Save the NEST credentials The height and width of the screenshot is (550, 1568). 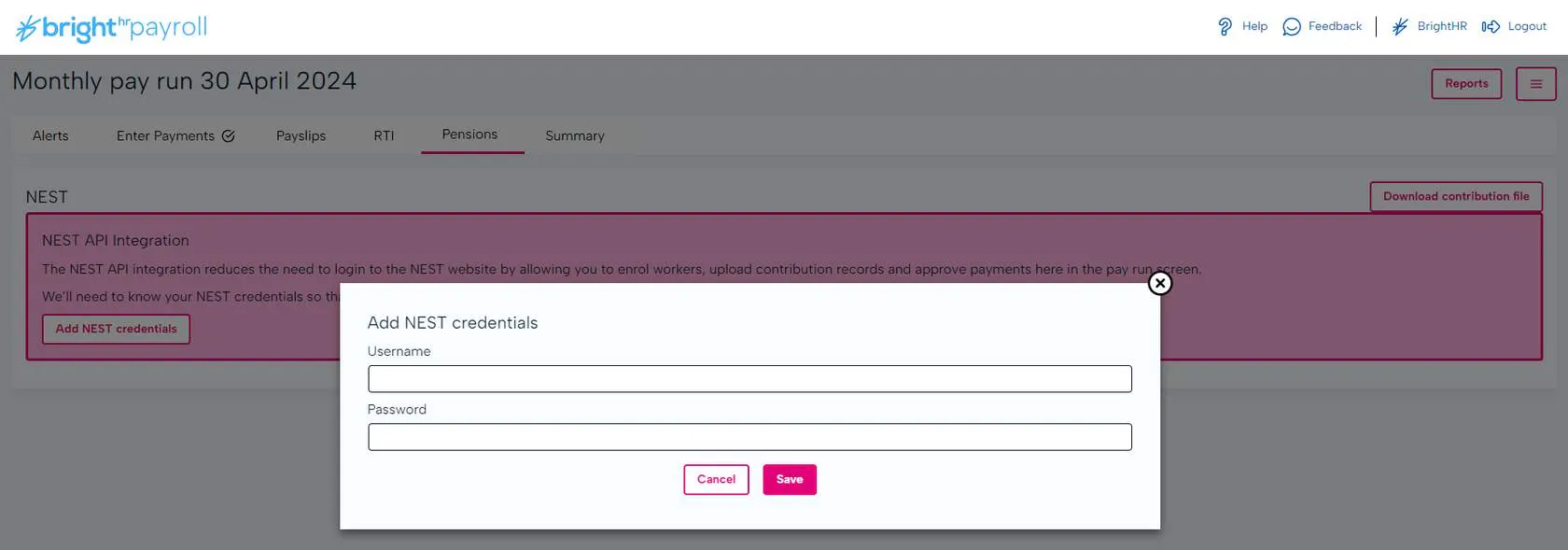click(790, 480)
